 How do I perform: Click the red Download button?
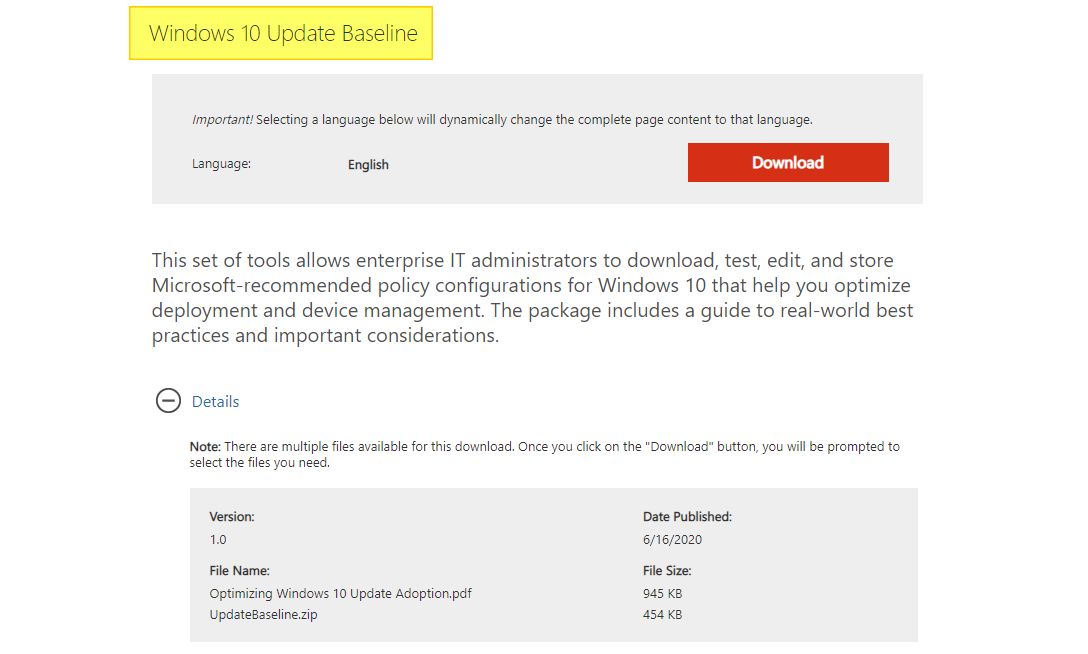coord(788,162)
